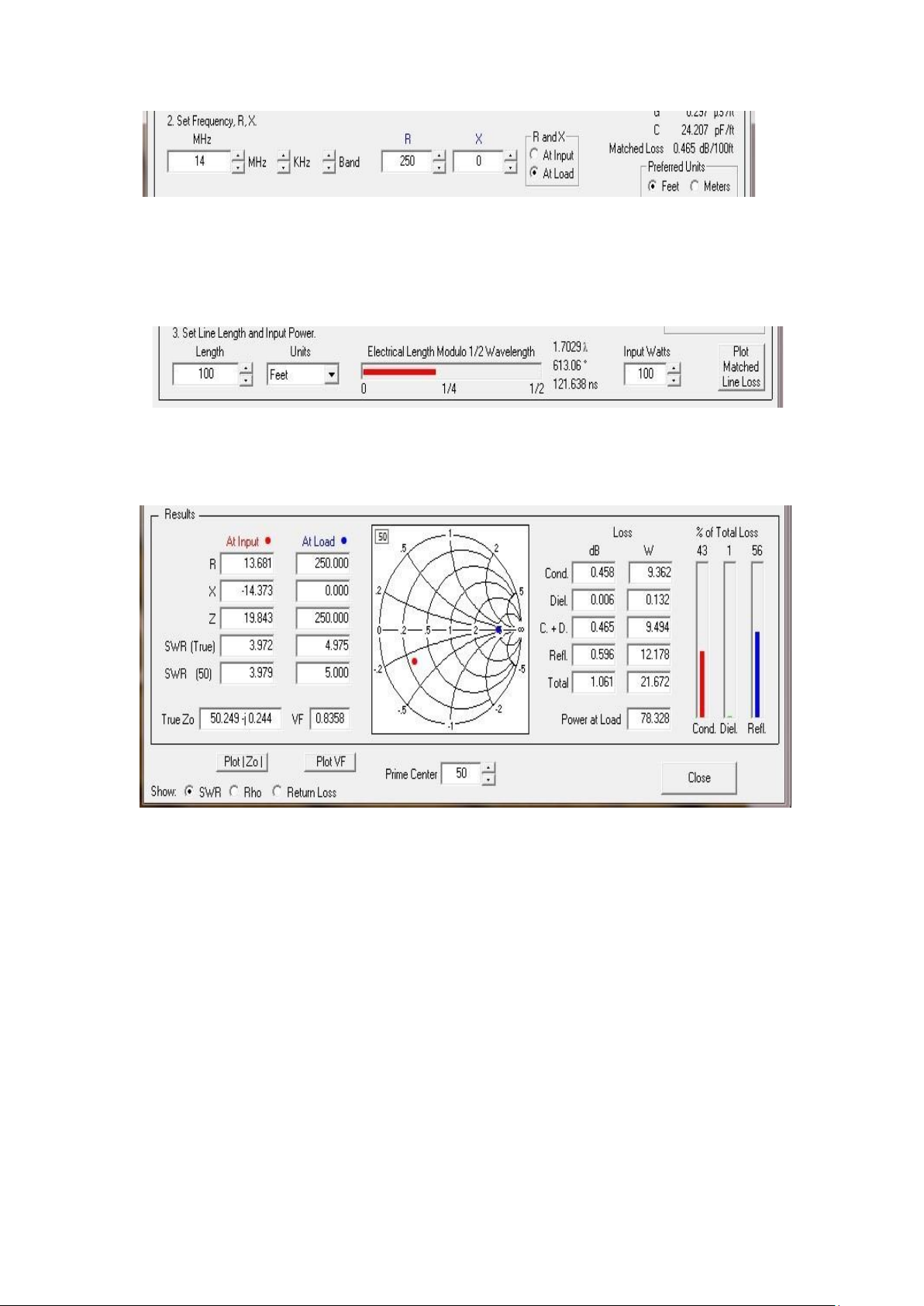
Task: Click the red input point on Smith chart
Action: [415, 661]
